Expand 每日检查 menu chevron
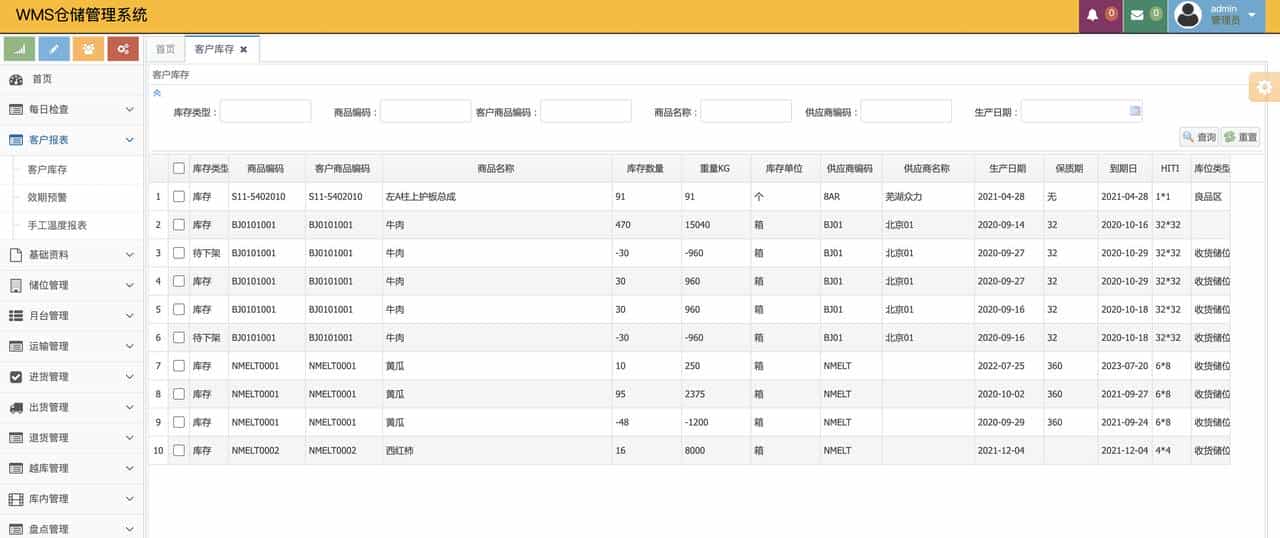Viewport: 1280px width, 538px height. (130, 109)
